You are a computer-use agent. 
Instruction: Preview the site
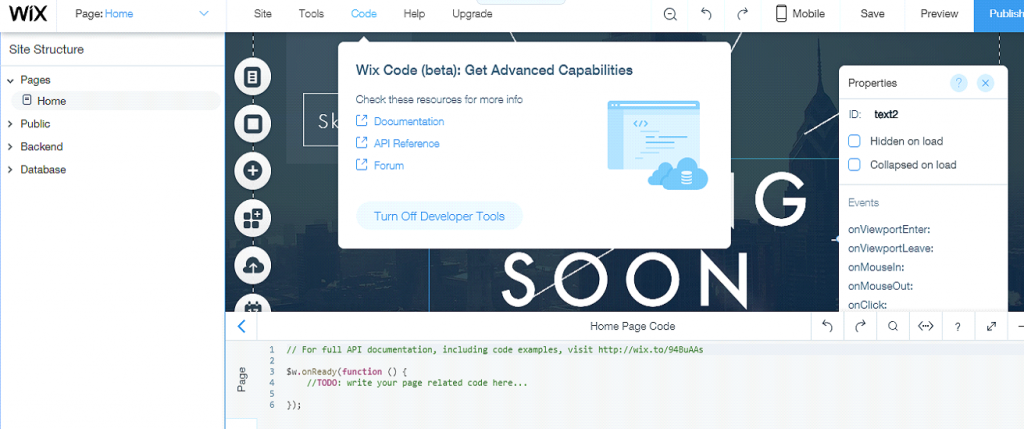[939, 14]
